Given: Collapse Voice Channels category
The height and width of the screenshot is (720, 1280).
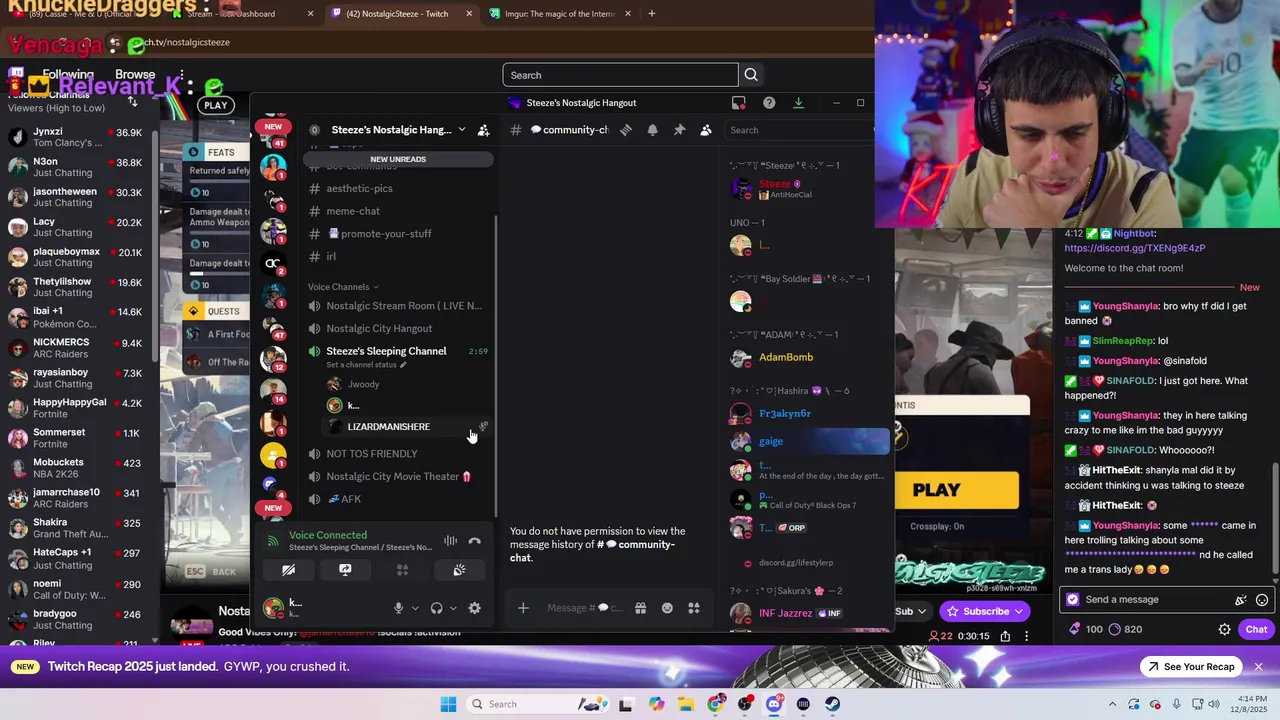Looking at the screenshot, I should coord(343,287).
